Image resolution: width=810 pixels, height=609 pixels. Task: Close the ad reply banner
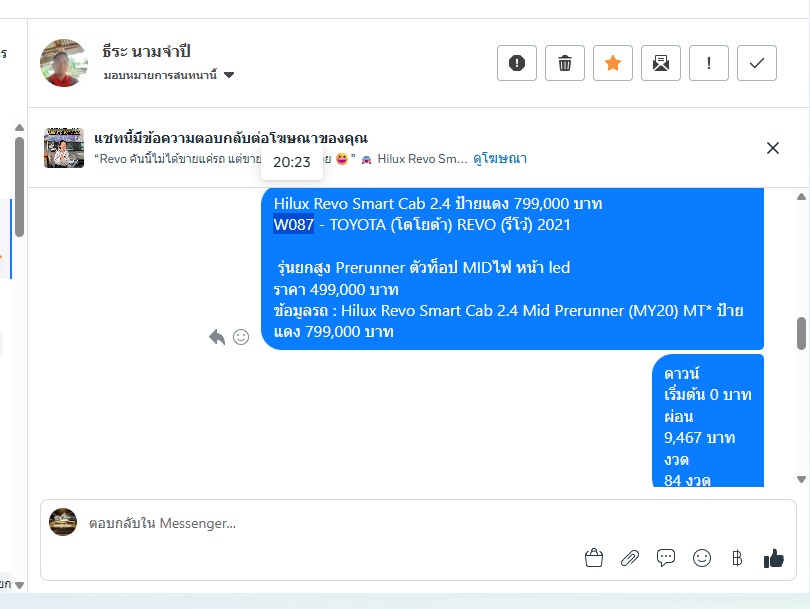(773, 148)
